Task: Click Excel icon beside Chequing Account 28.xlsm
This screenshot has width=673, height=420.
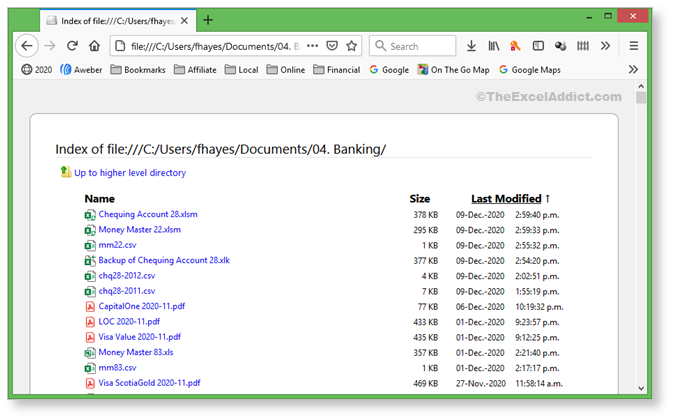Action: (x=90, y=215)
